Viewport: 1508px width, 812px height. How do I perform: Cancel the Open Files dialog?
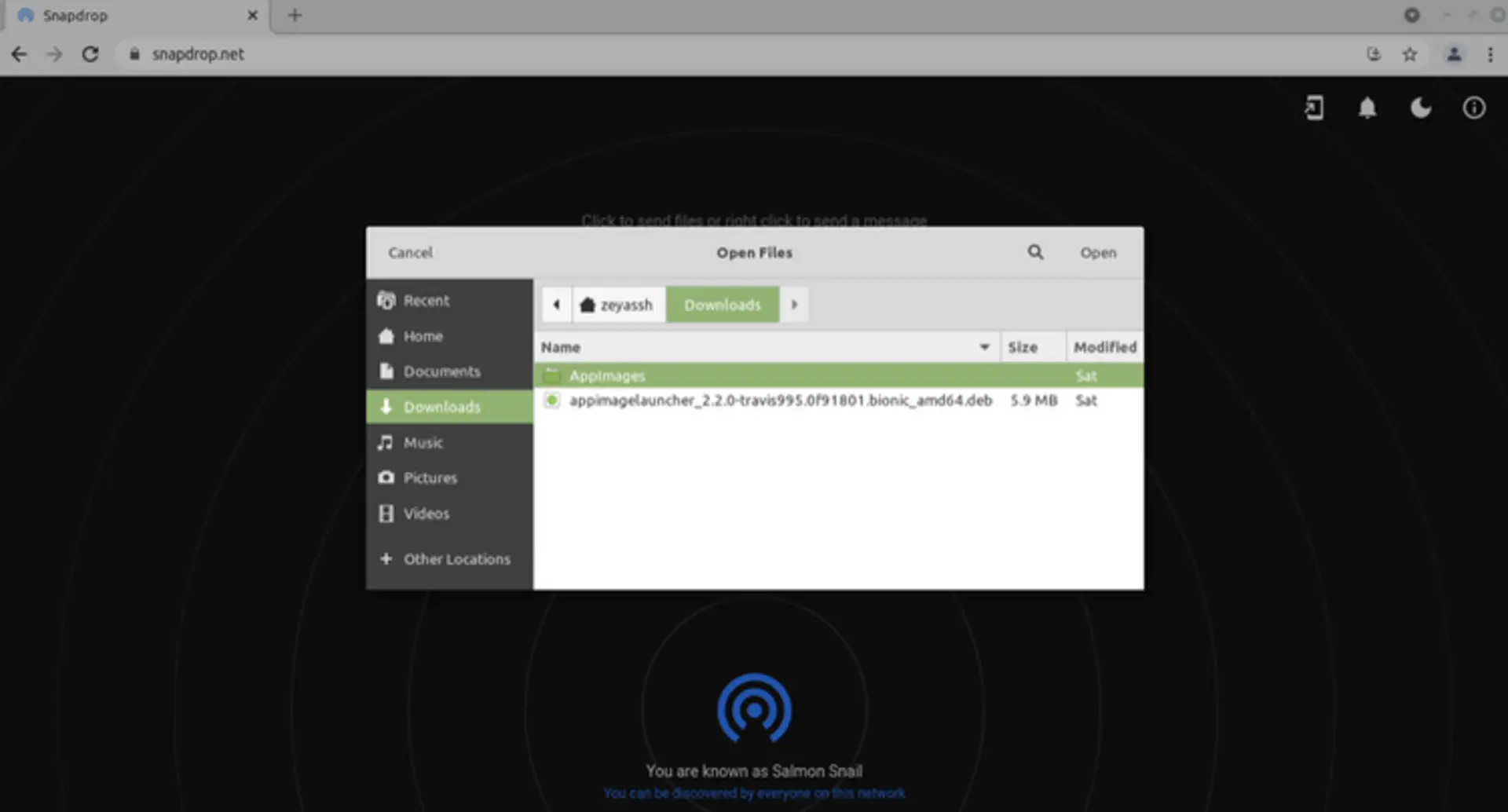(410, 253)
